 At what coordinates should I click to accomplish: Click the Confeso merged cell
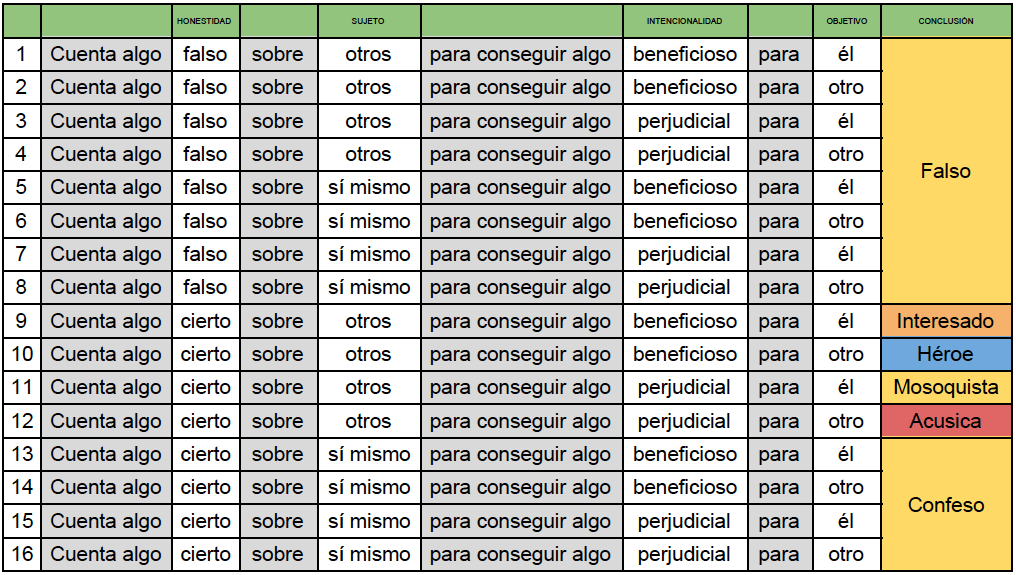pyautogui.click(x=945, y=505)
